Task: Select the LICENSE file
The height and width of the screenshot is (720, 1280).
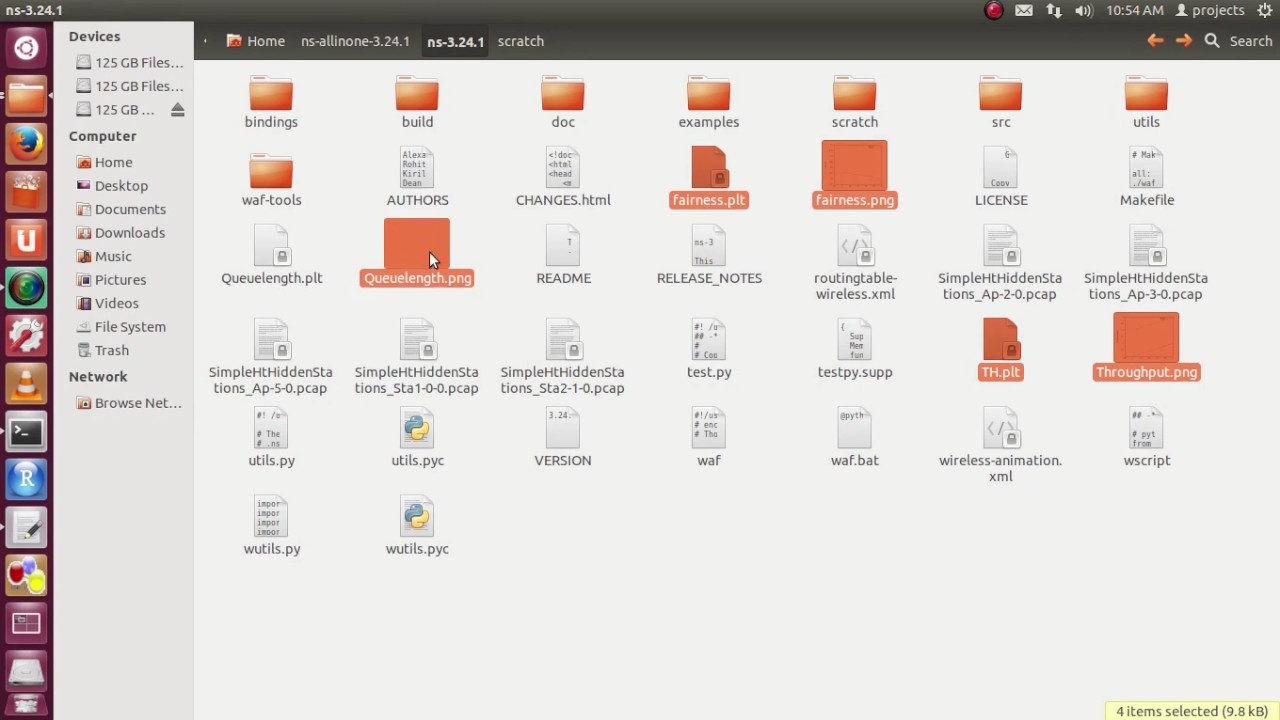Action: tap(1001, 178)
